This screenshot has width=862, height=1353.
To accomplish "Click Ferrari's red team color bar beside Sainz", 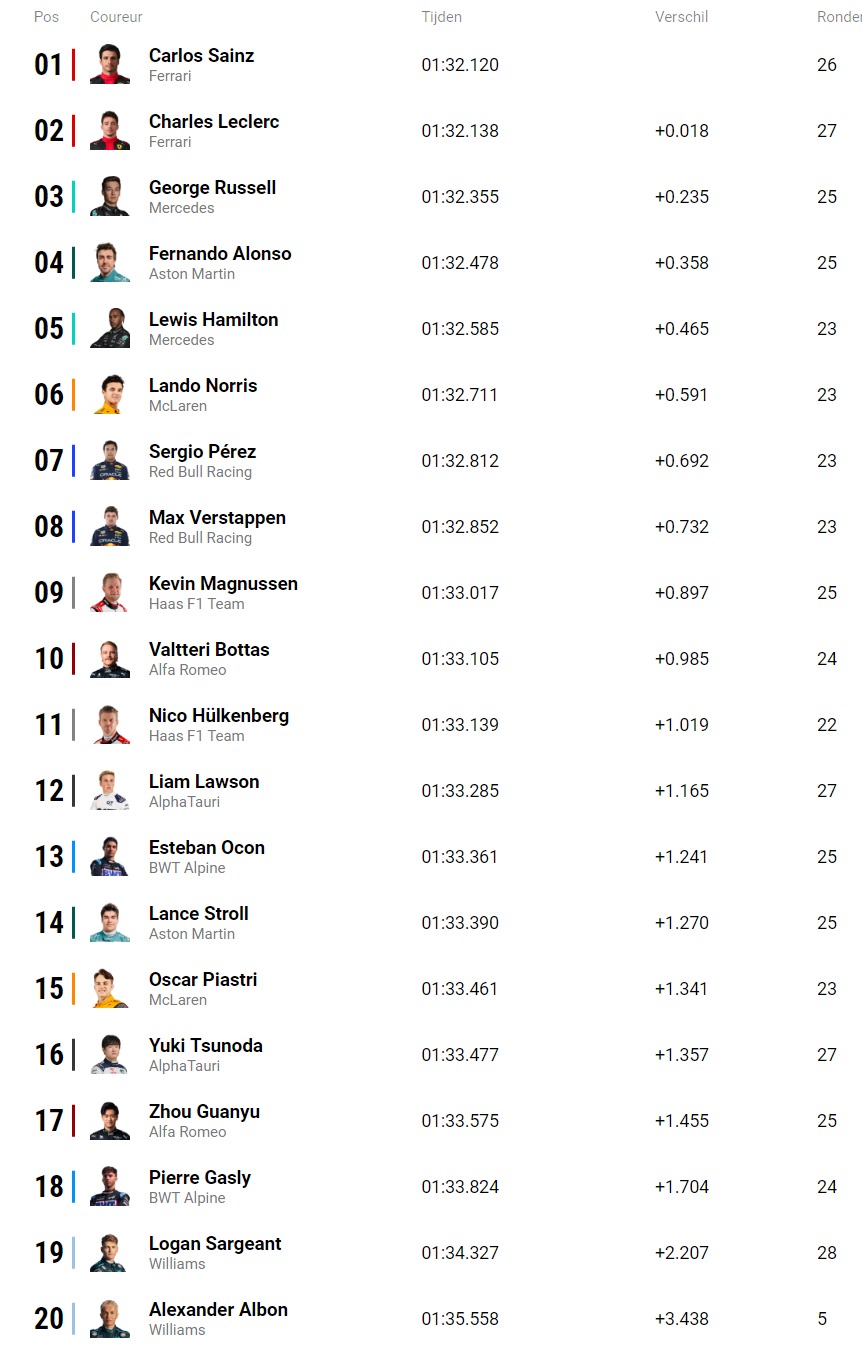I will [x=73, y=65].
